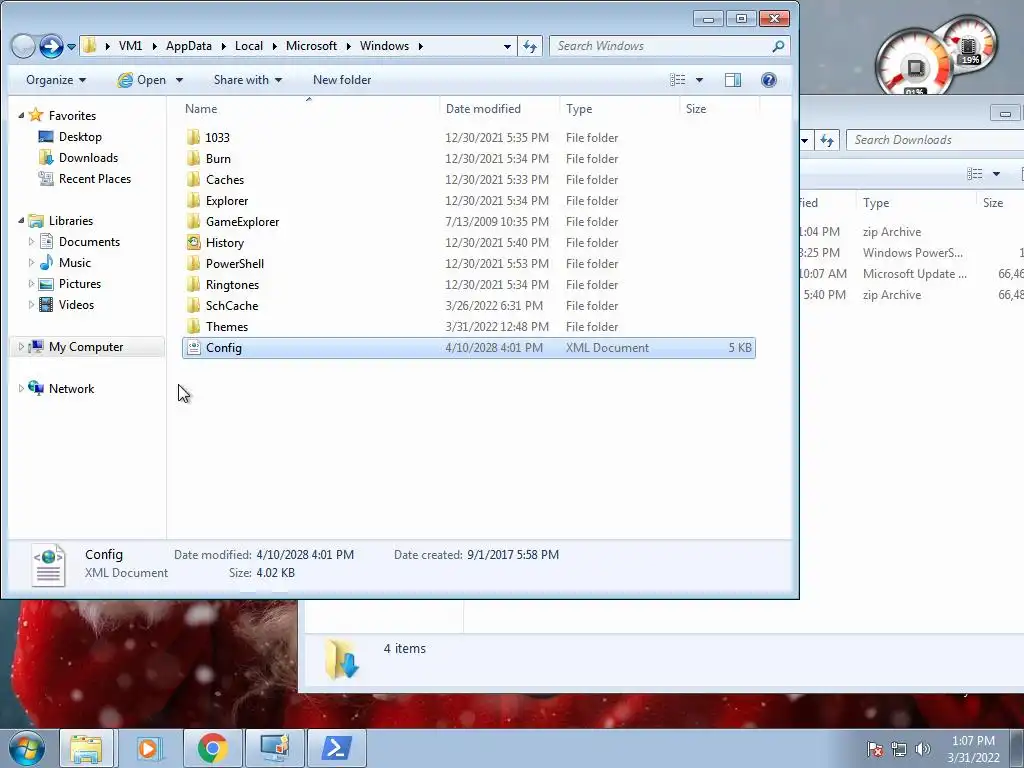Open the Windows Start button
1024x768 pixels.
coord(27,748)
